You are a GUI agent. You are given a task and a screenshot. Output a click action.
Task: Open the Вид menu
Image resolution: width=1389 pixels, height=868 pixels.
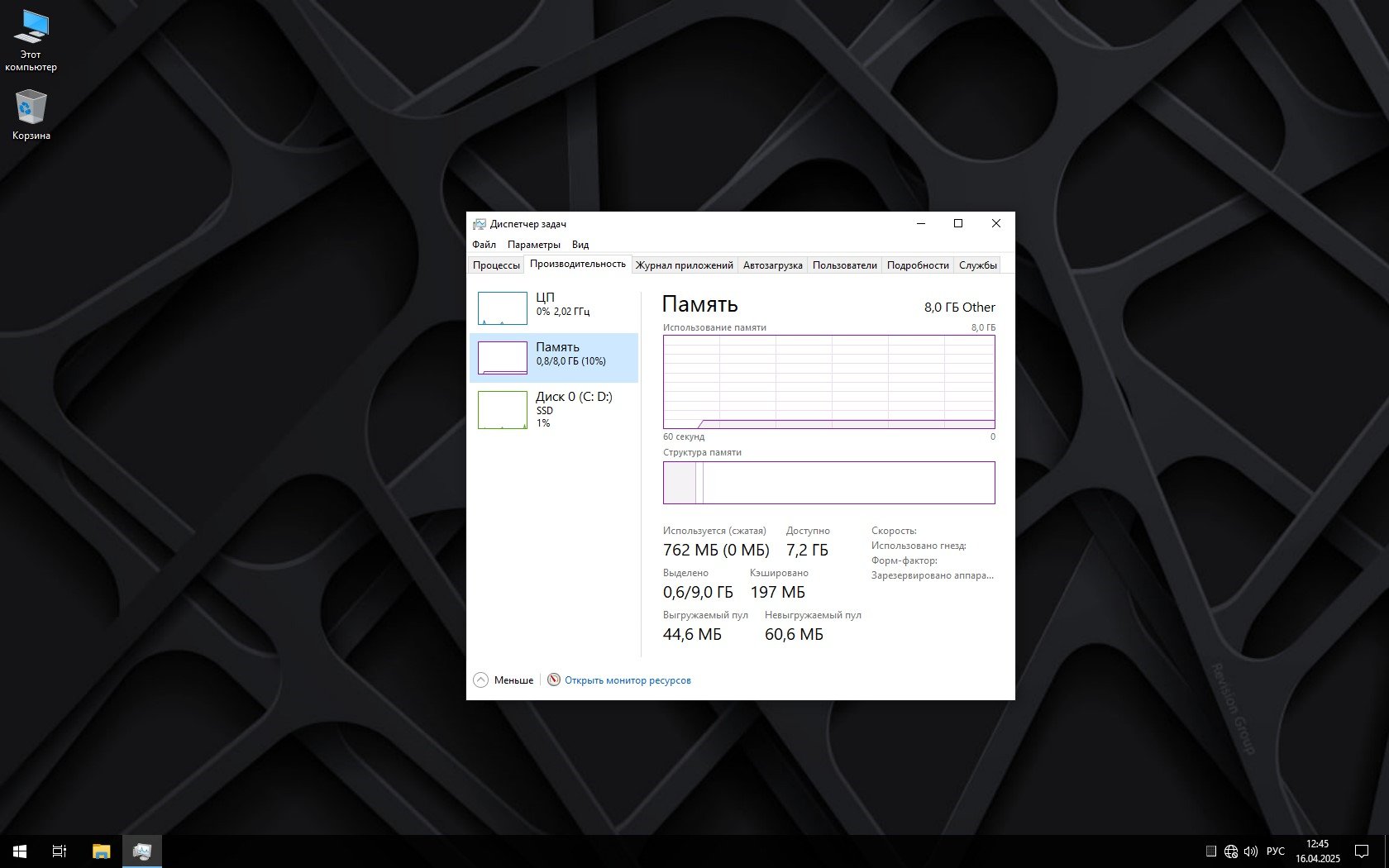[x=580, y=245]
